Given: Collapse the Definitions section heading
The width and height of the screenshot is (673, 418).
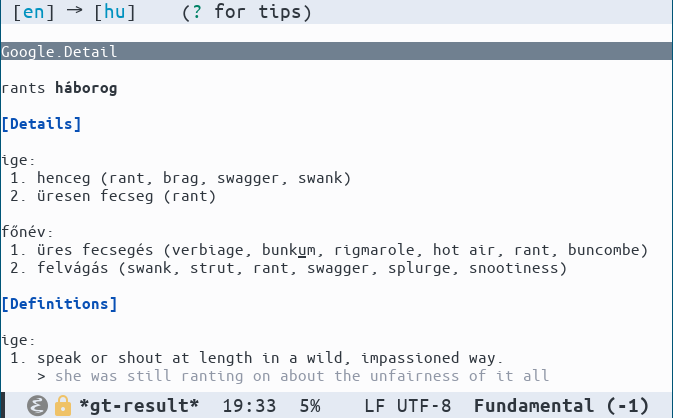Looking at the screenshot, I should tap(59, 304).
